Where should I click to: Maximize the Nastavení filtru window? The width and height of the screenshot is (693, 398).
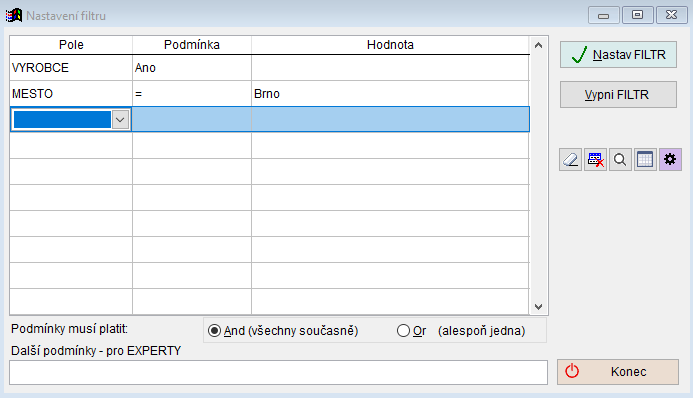pyautogui.click(x=637, y=15)
